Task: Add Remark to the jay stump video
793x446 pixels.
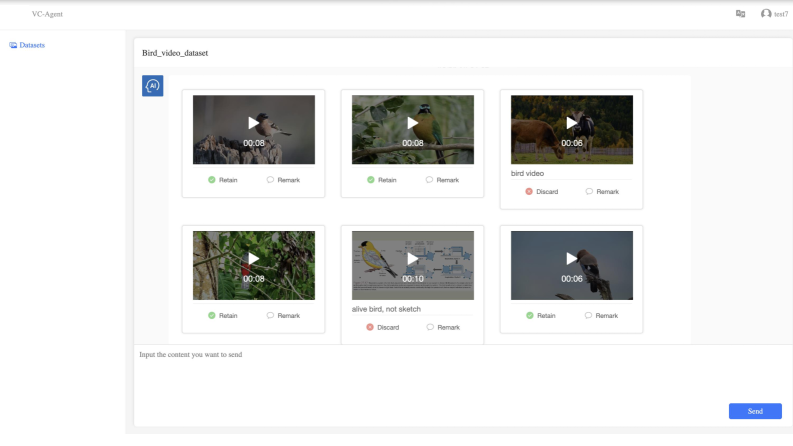Action: (283, 180)
